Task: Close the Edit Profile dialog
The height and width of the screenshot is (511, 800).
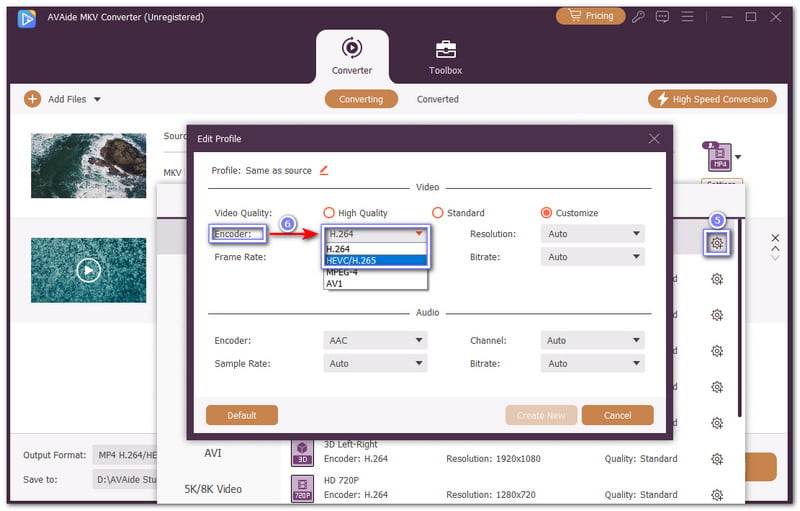Action: 654,138
